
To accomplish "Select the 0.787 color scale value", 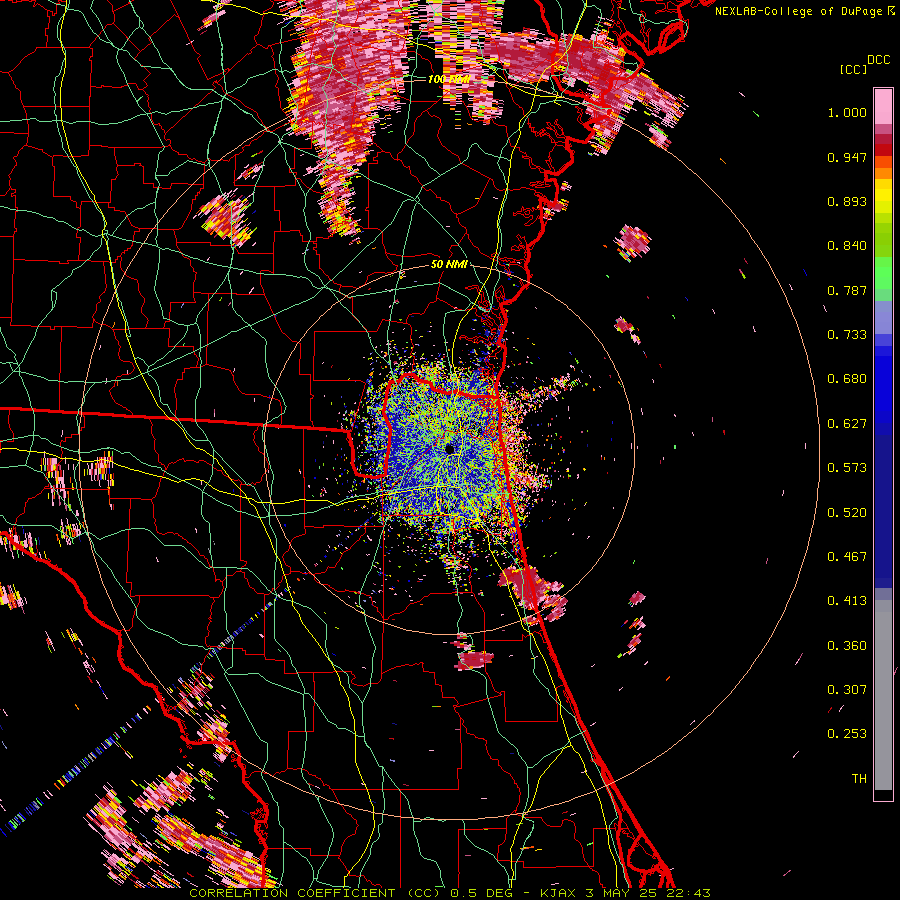I will pyautogui.click(x=847, y=290).
